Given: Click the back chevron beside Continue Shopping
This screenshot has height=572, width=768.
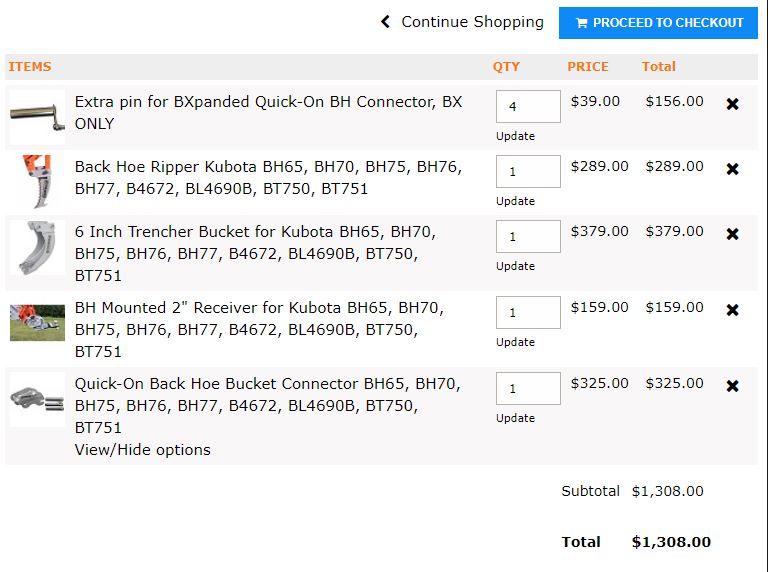Looking at the screenshot, I should click(x=385, y=22).
